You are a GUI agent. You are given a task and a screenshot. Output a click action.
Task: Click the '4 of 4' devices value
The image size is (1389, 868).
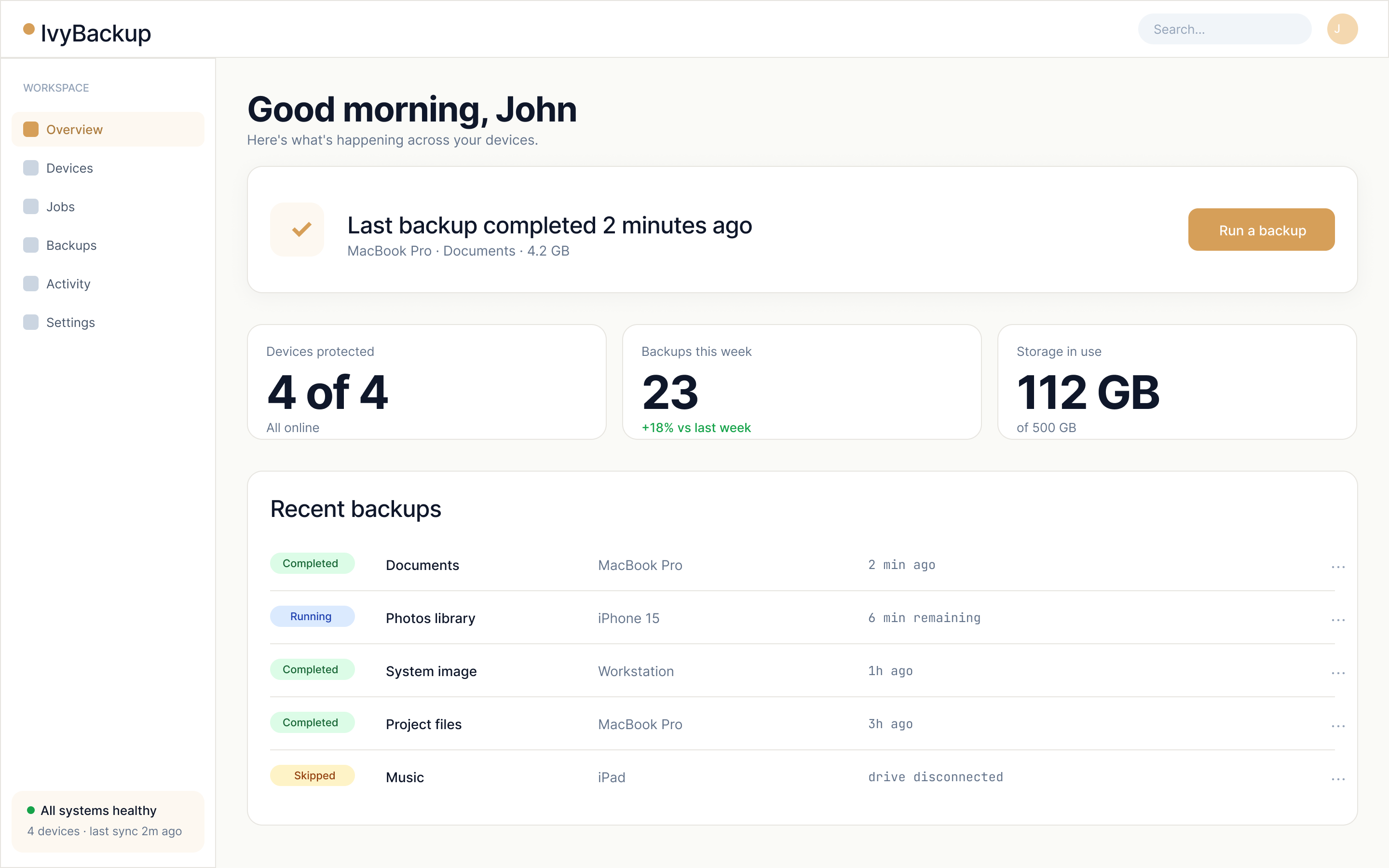click(x=327, y=392)
